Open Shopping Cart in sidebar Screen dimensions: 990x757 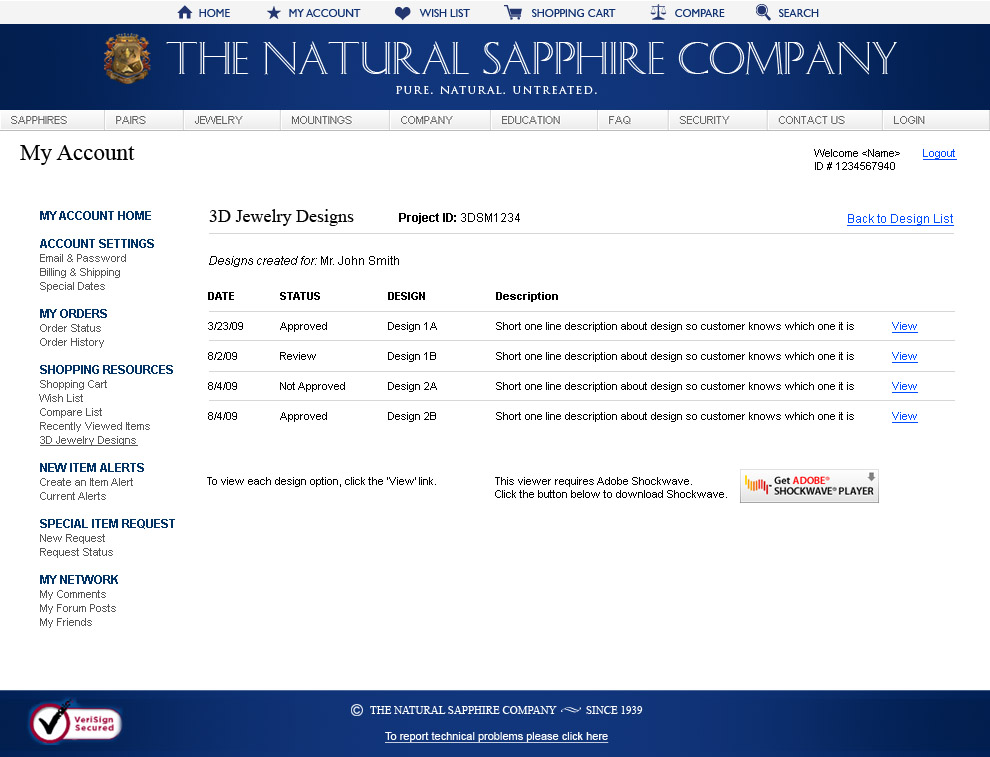[x=73, y=384]
